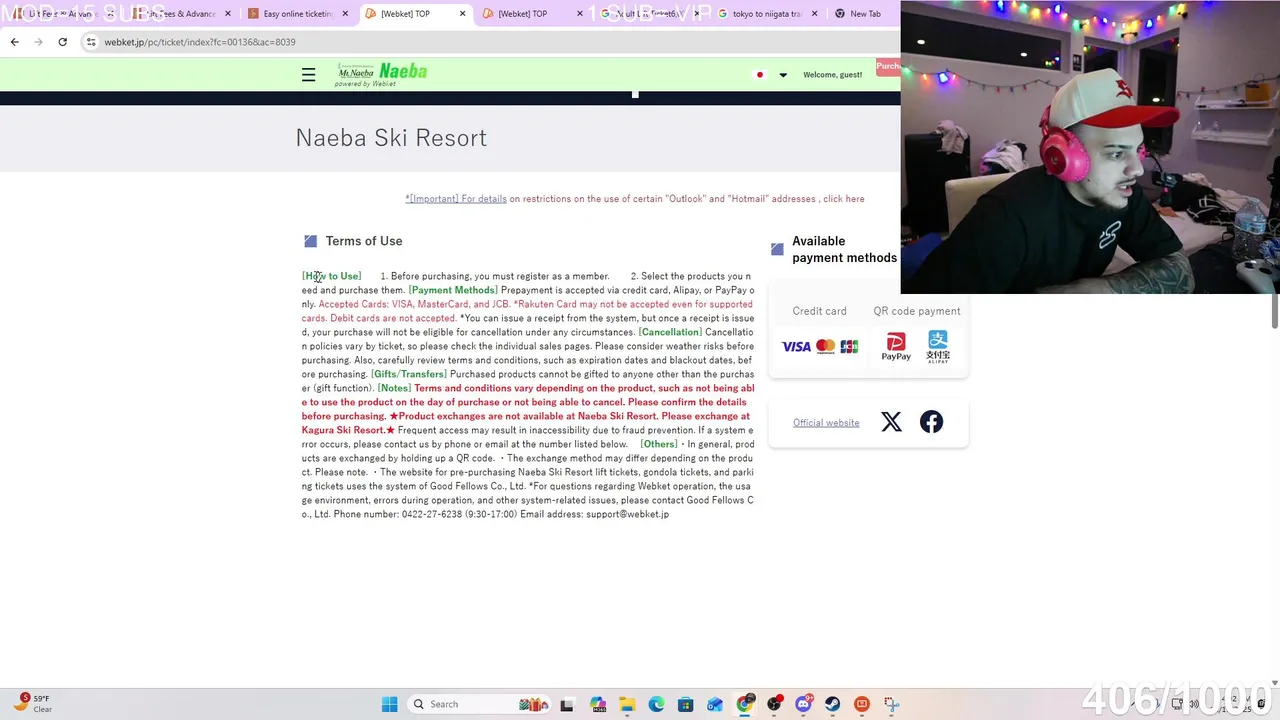Viewport: 1280px width, 720px height.
Task: Switch to the second [Webket] TOP tab
Action: pos(530,14)
